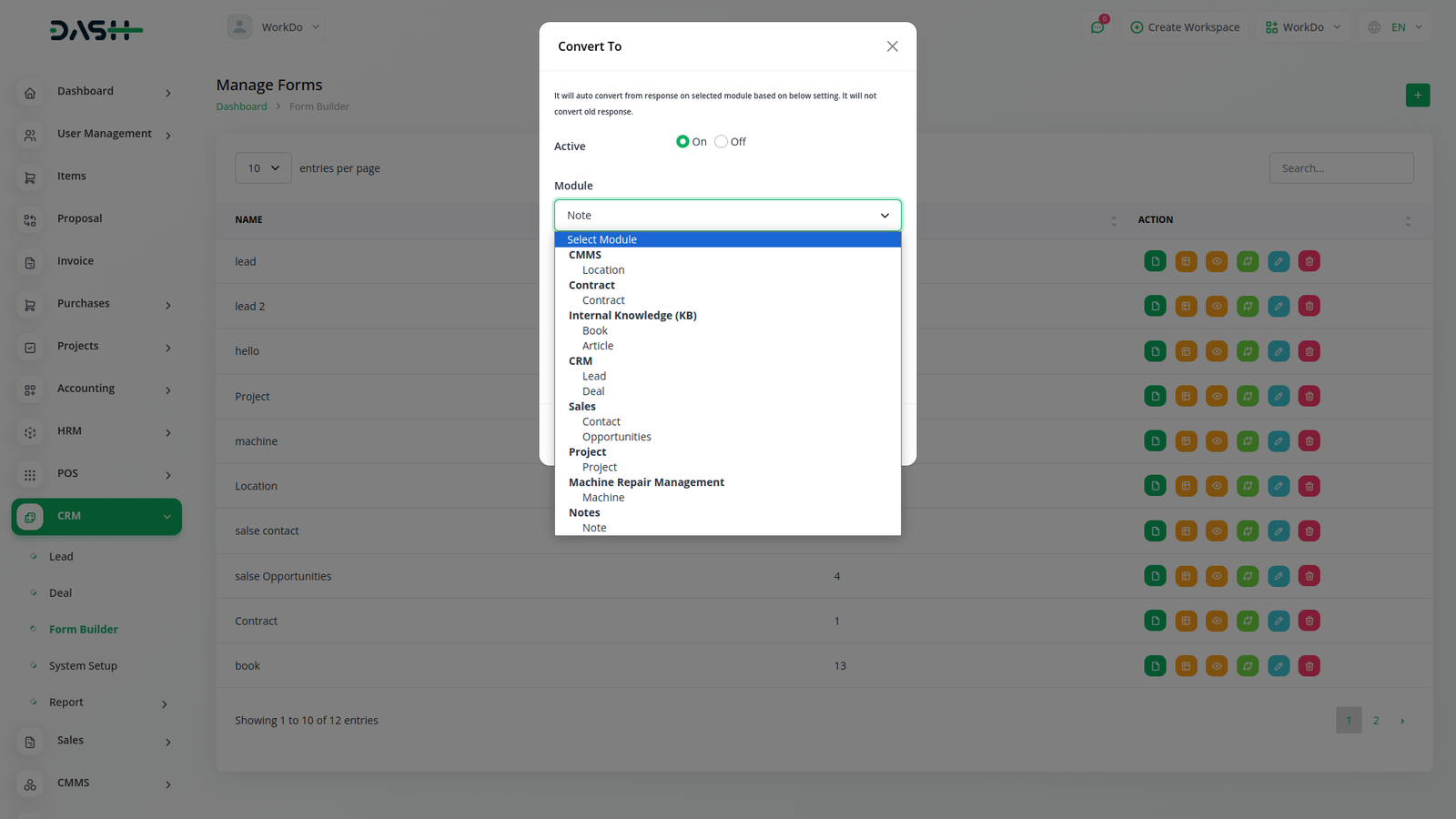Close the Convert To dialog
This screenshot has height=819, width=1456.
(892, 46)
